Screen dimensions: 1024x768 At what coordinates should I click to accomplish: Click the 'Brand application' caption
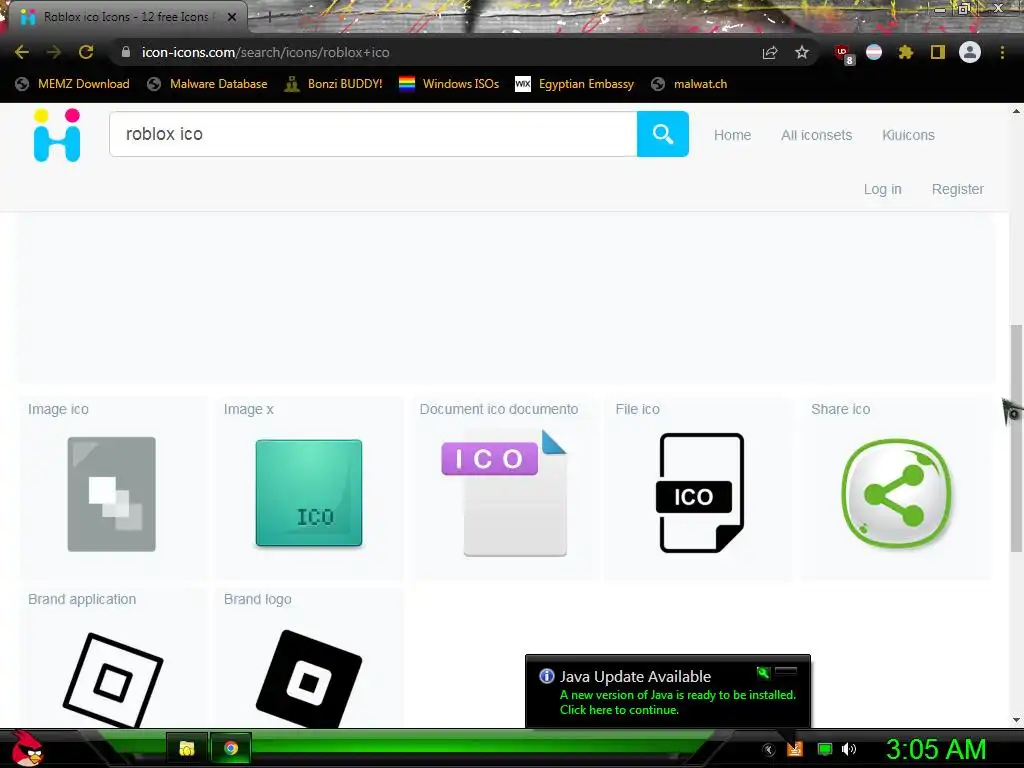click(82, 600)
